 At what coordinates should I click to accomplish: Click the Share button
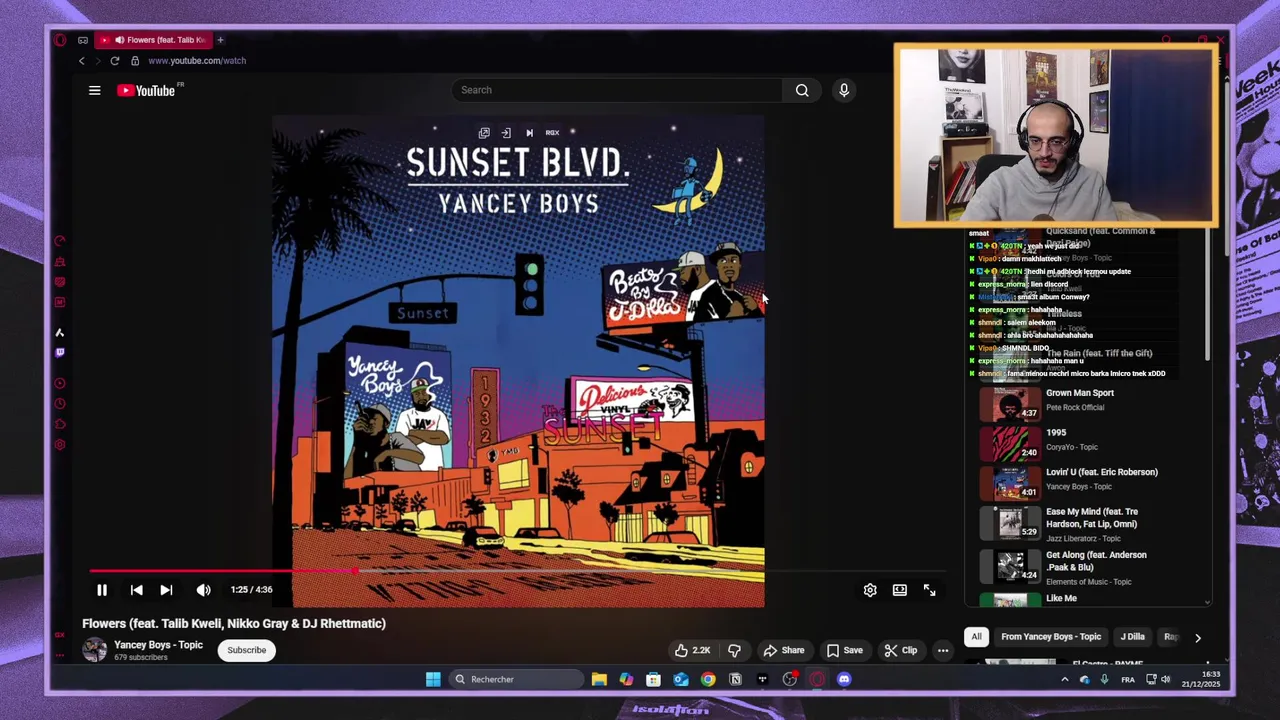(783, 650)
